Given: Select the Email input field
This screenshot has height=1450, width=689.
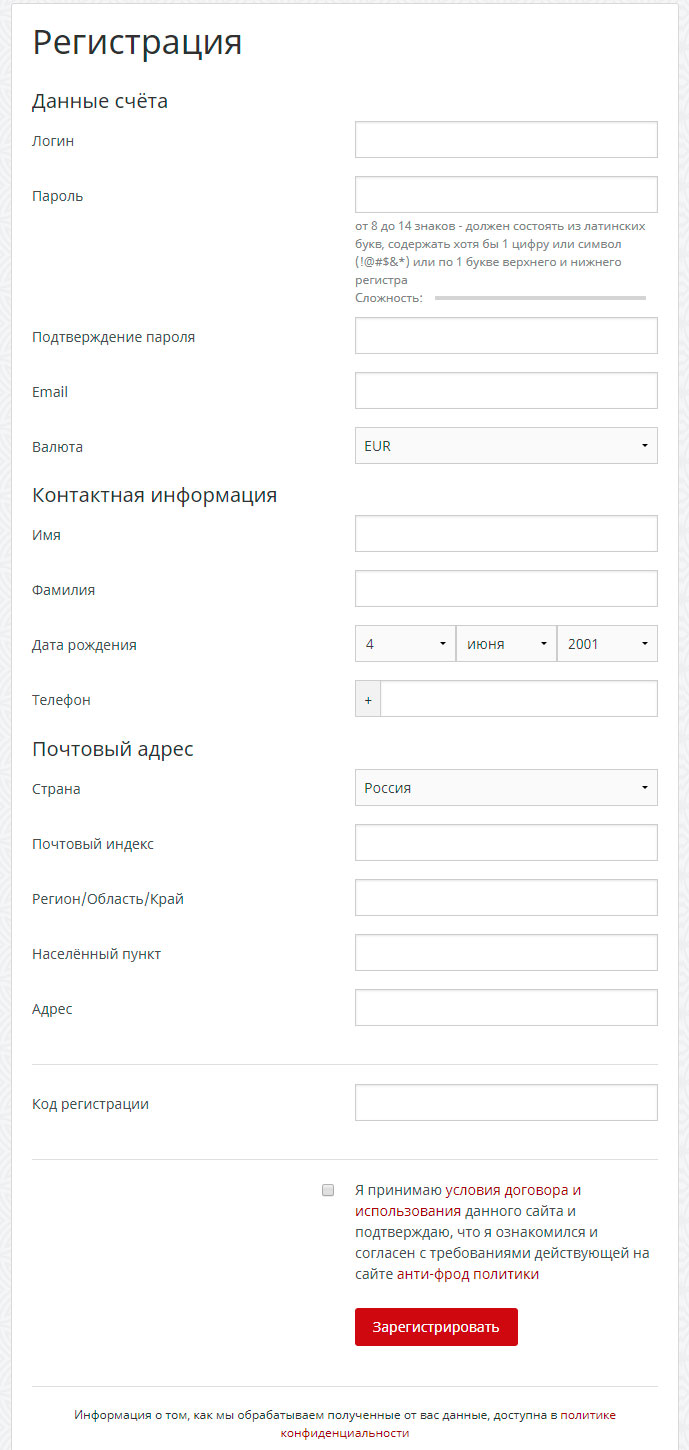Looking at the screenshot, I should pos(506,391).
